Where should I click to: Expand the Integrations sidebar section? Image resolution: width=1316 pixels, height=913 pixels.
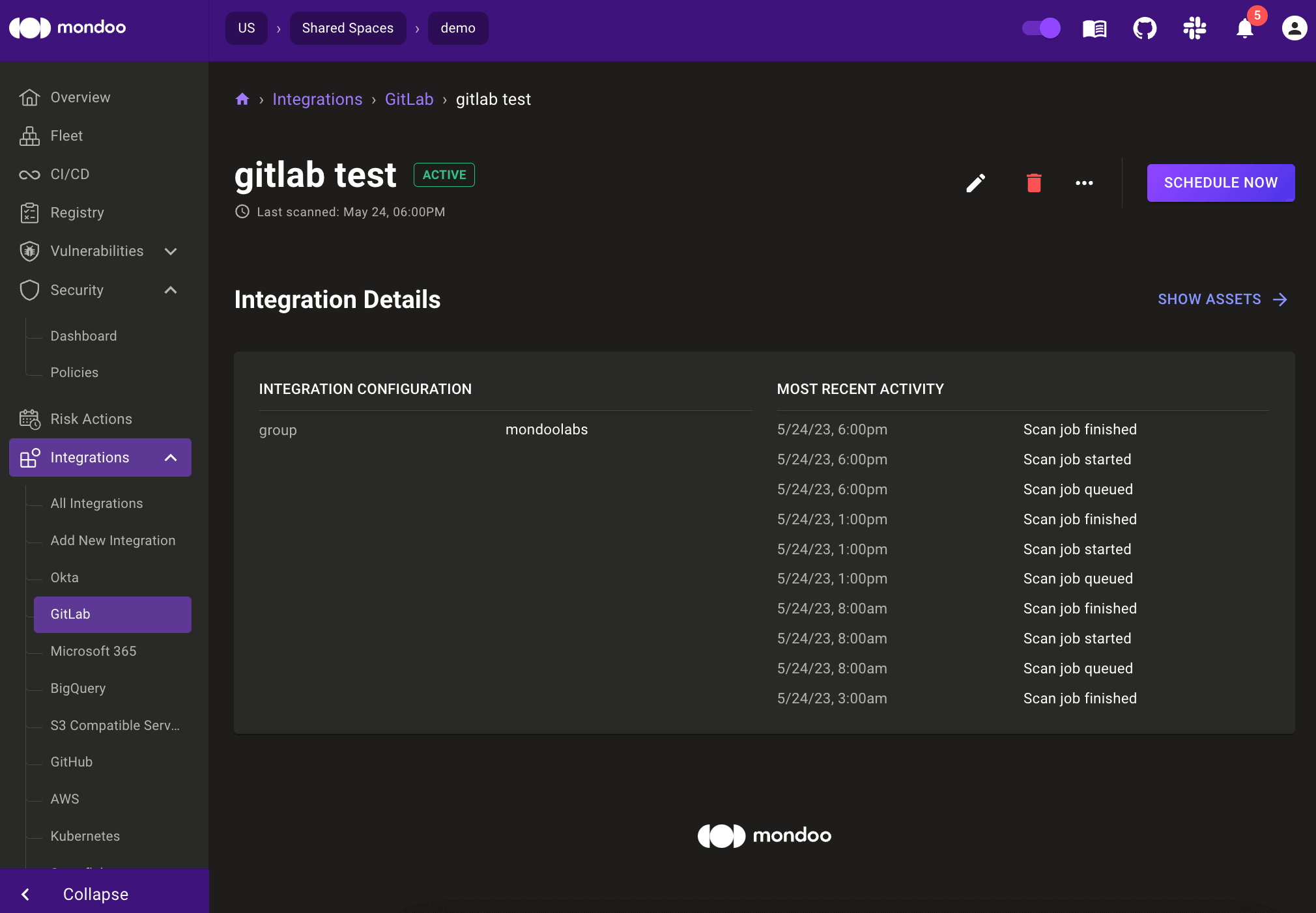coord(171,457)
